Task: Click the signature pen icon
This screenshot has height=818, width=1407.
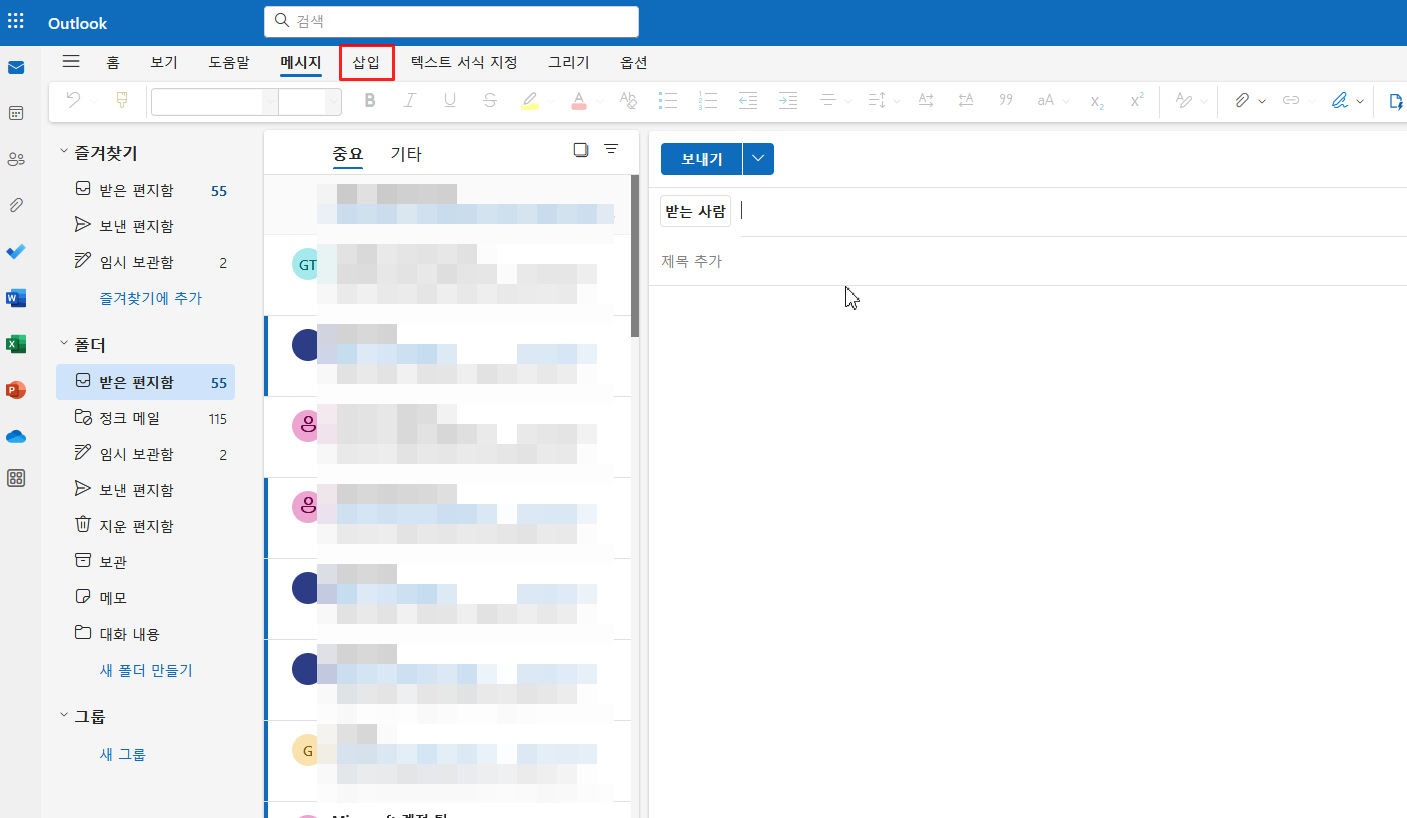Action: [1340, 101]
